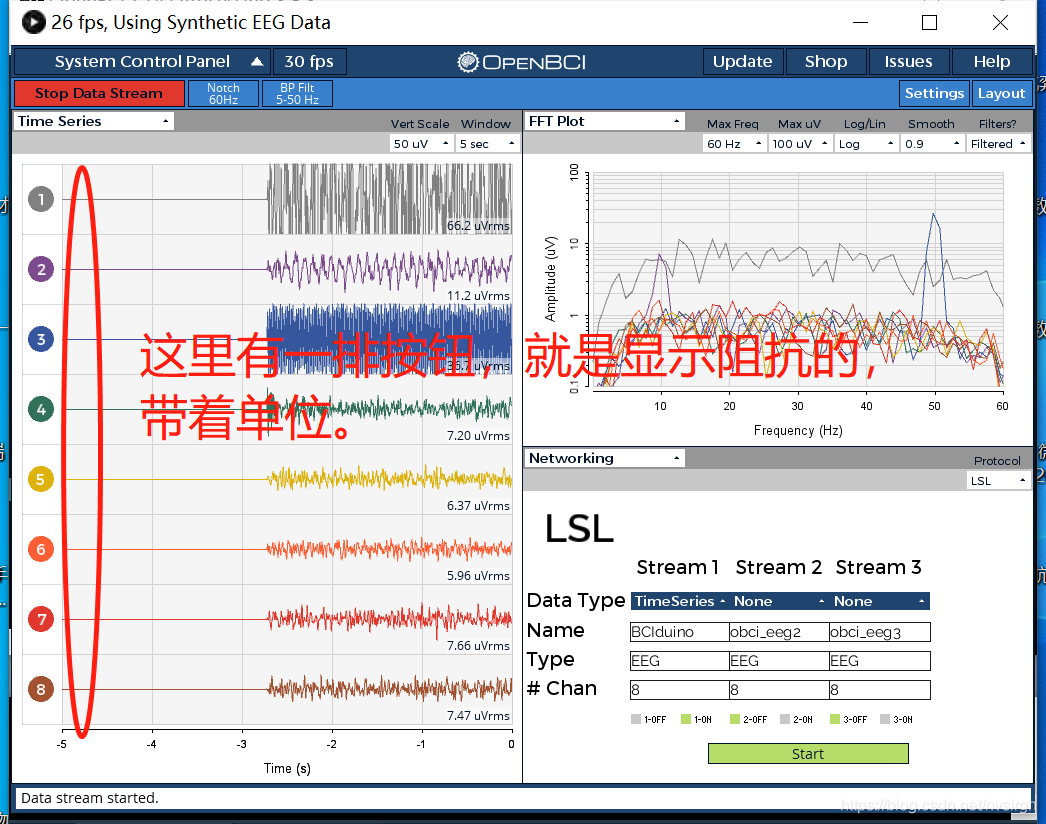Viewport: 1046px width, 824px height.
Task: Click the green Start networking button
Action: click(x=808, y=754)
